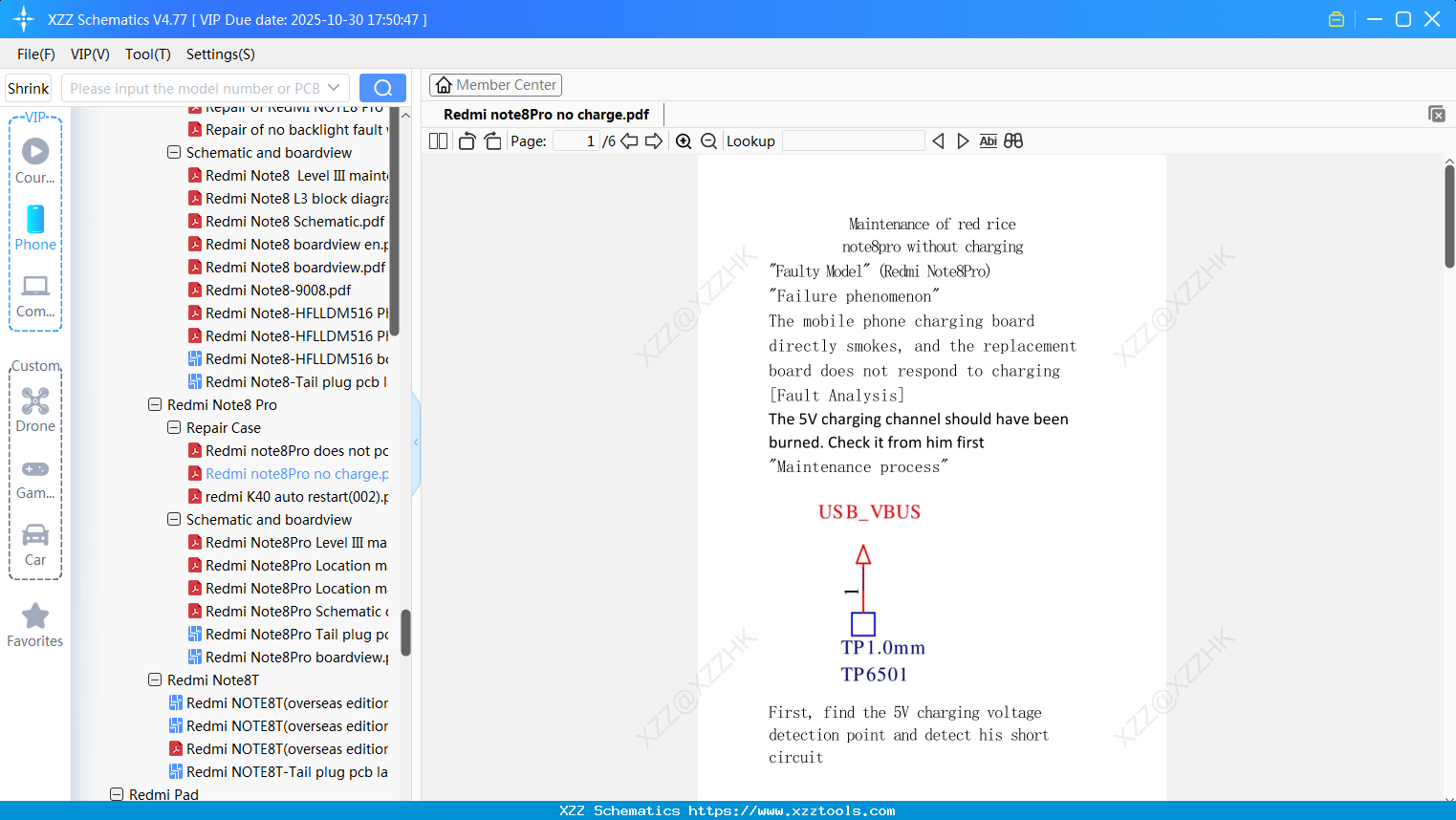Open the Car category
This screenshot has height=820, width=1456.
[x=35, y=545]
